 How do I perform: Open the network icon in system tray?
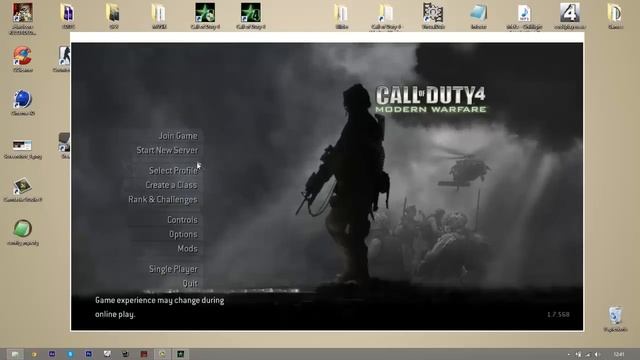588,354
